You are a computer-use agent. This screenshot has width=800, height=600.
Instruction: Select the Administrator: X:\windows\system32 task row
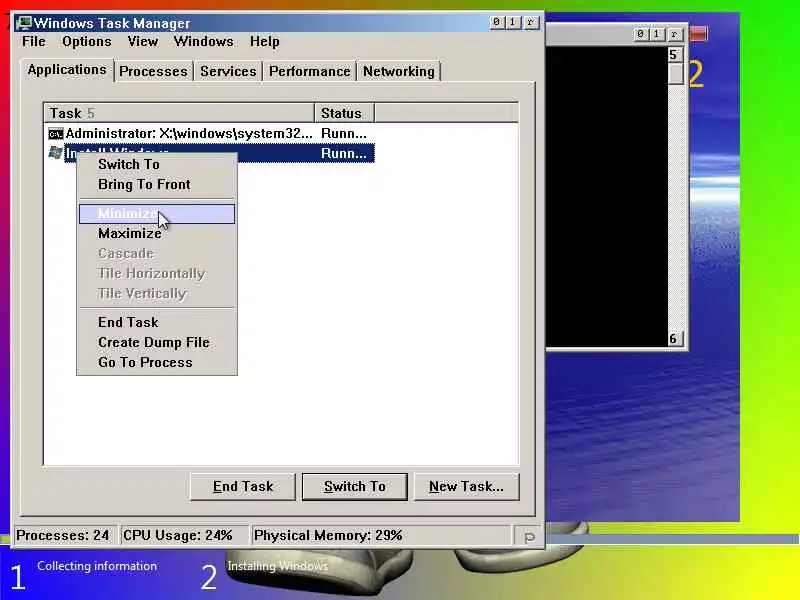(x=210, y=134)
